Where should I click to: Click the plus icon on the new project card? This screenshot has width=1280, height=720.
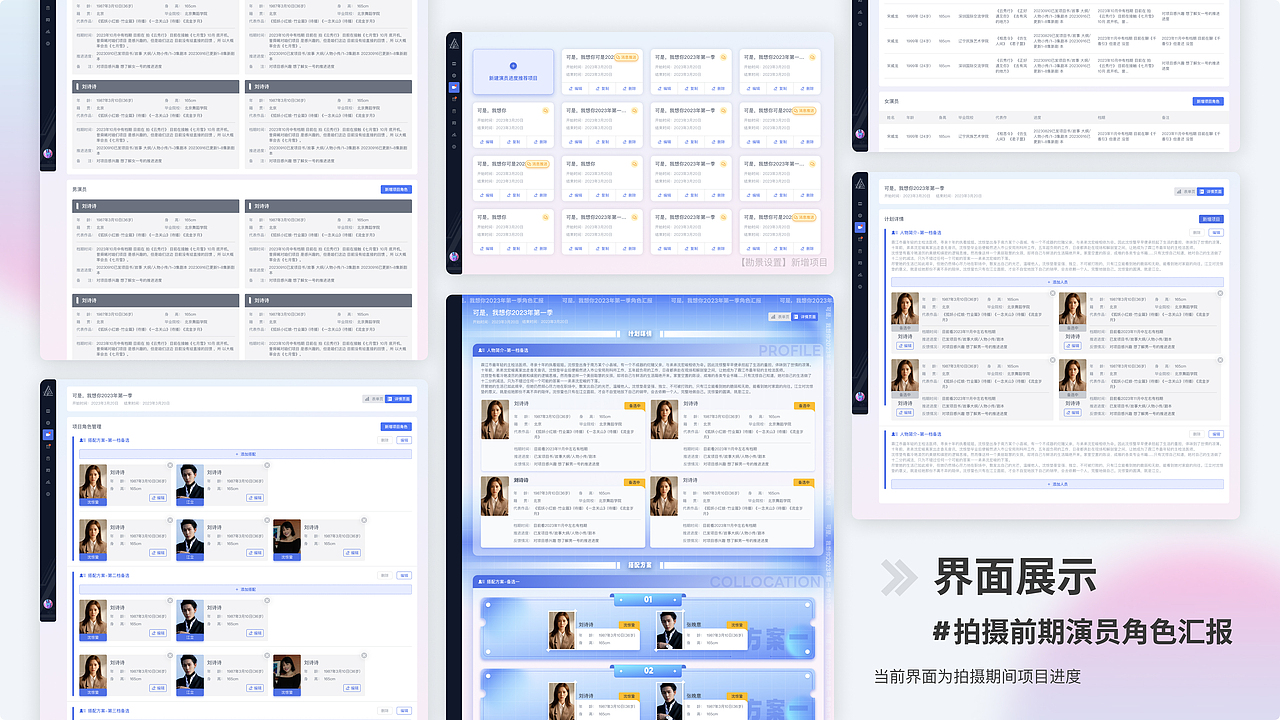click(513, 66)
